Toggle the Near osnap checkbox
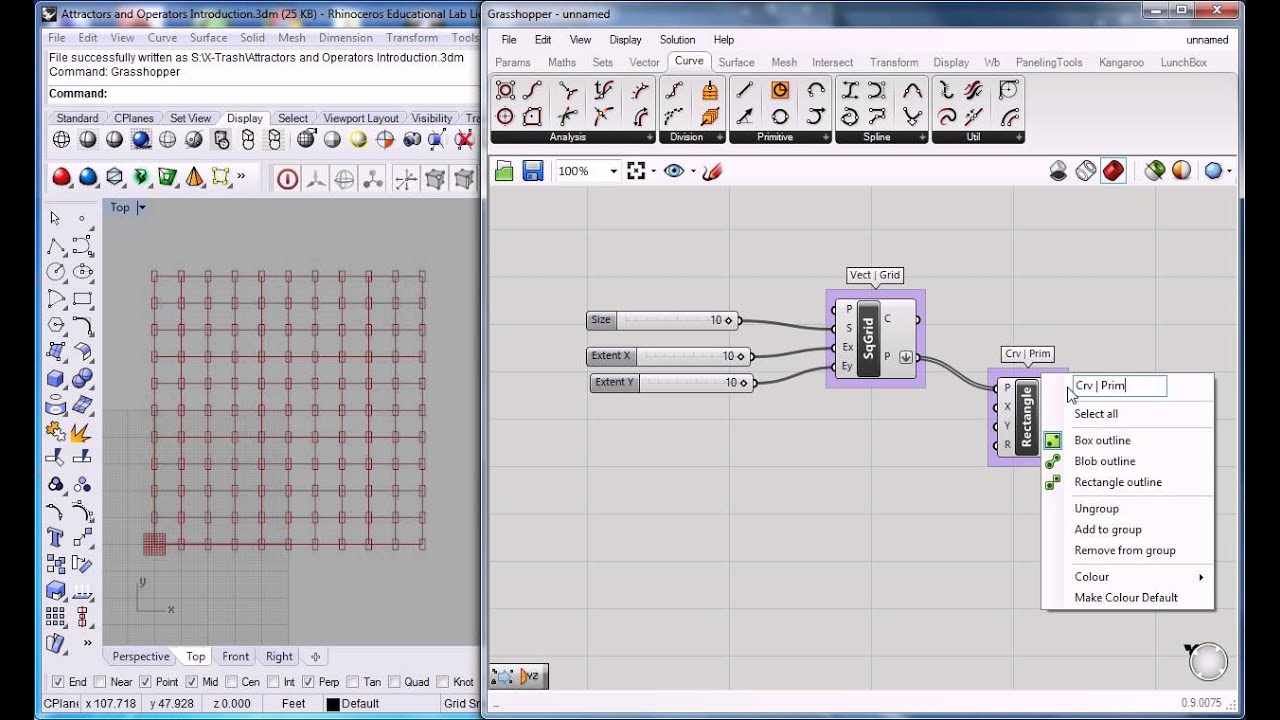 (x=99, y=682)
